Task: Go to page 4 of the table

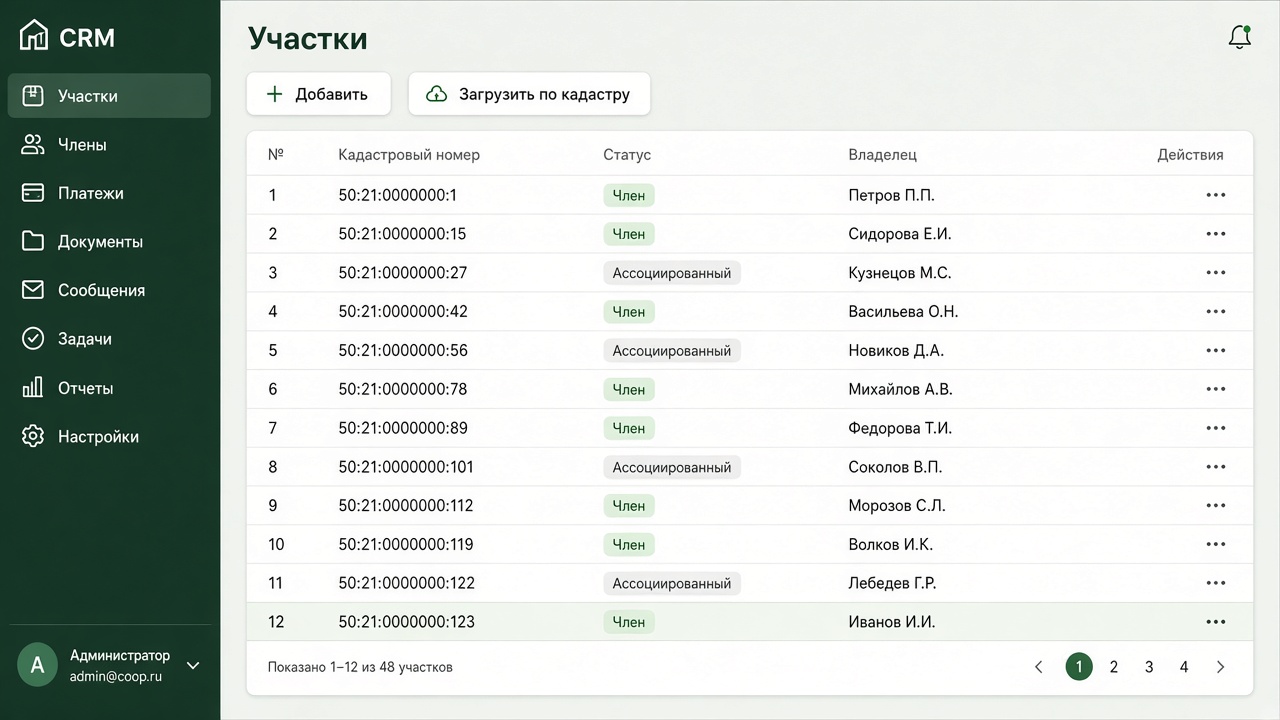Action: tap(1184, 667)
